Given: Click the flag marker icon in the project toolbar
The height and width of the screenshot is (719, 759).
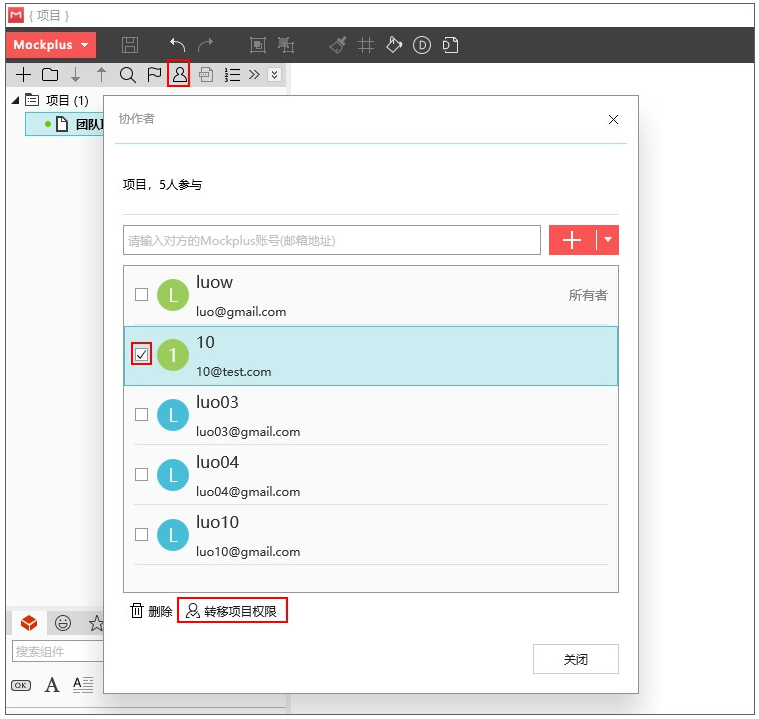Looking at the screenshot, I should coord(153,74).
